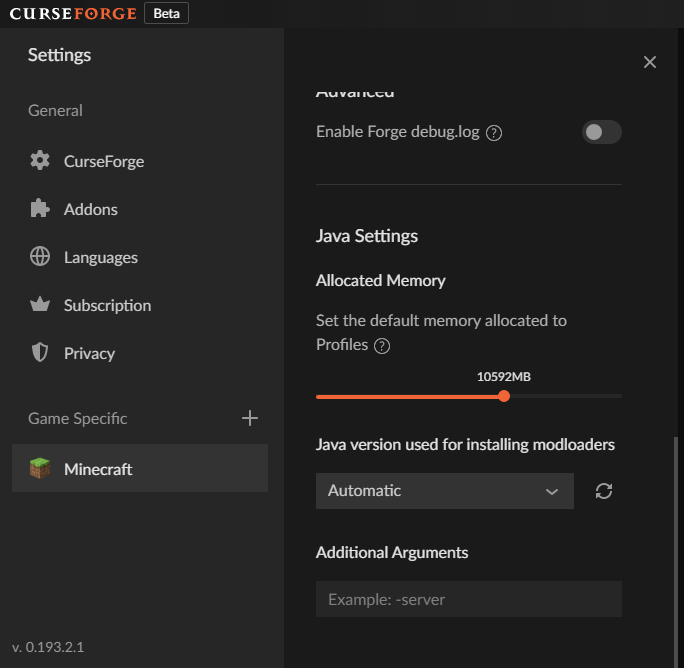Click the CurseForge gear icon
Viewport: 684px width, 668px height.
pos(40,161)
